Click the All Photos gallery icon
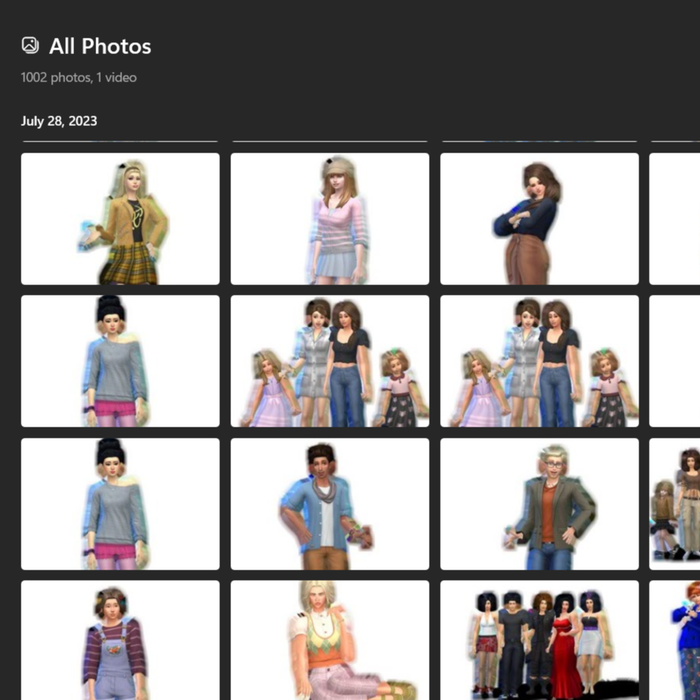This screenshot has width=700, height=700. pos(30,45)
